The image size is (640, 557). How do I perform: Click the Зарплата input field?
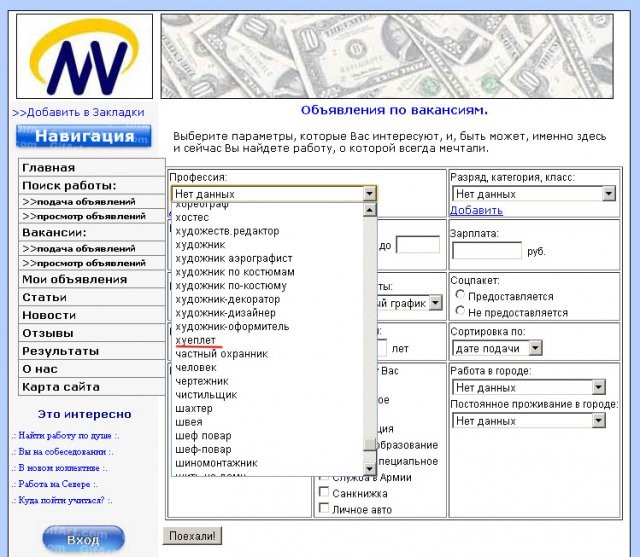coord(487,250)
